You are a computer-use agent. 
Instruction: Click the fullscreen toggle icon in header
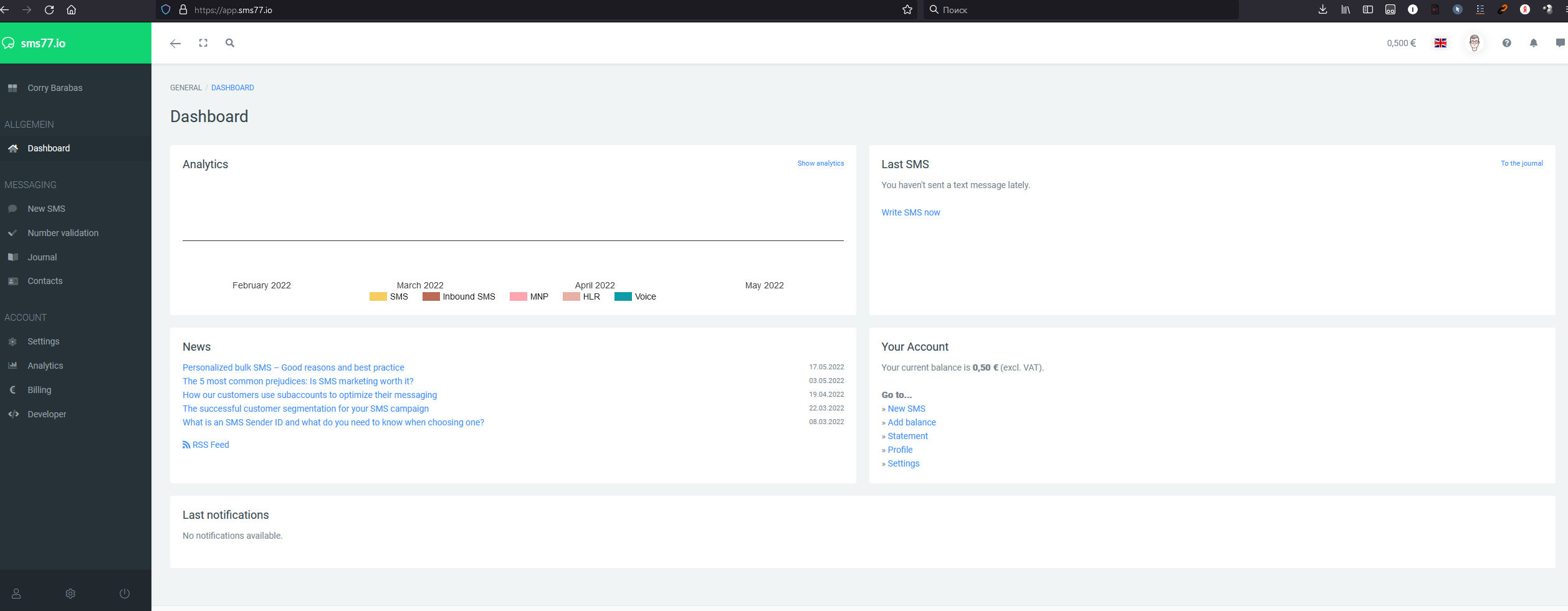coord(203,43)
